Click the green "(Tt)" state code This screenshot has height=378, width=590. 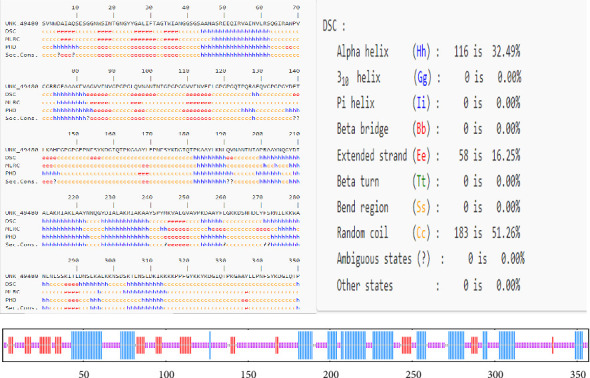click(421, 181)
